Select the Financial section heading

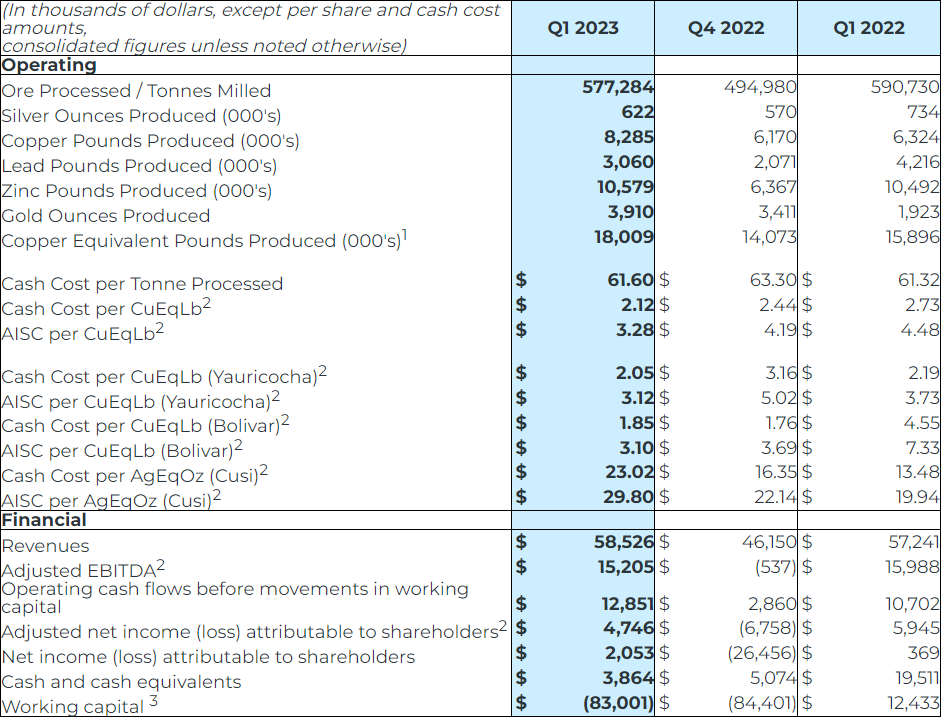(44, 520)
